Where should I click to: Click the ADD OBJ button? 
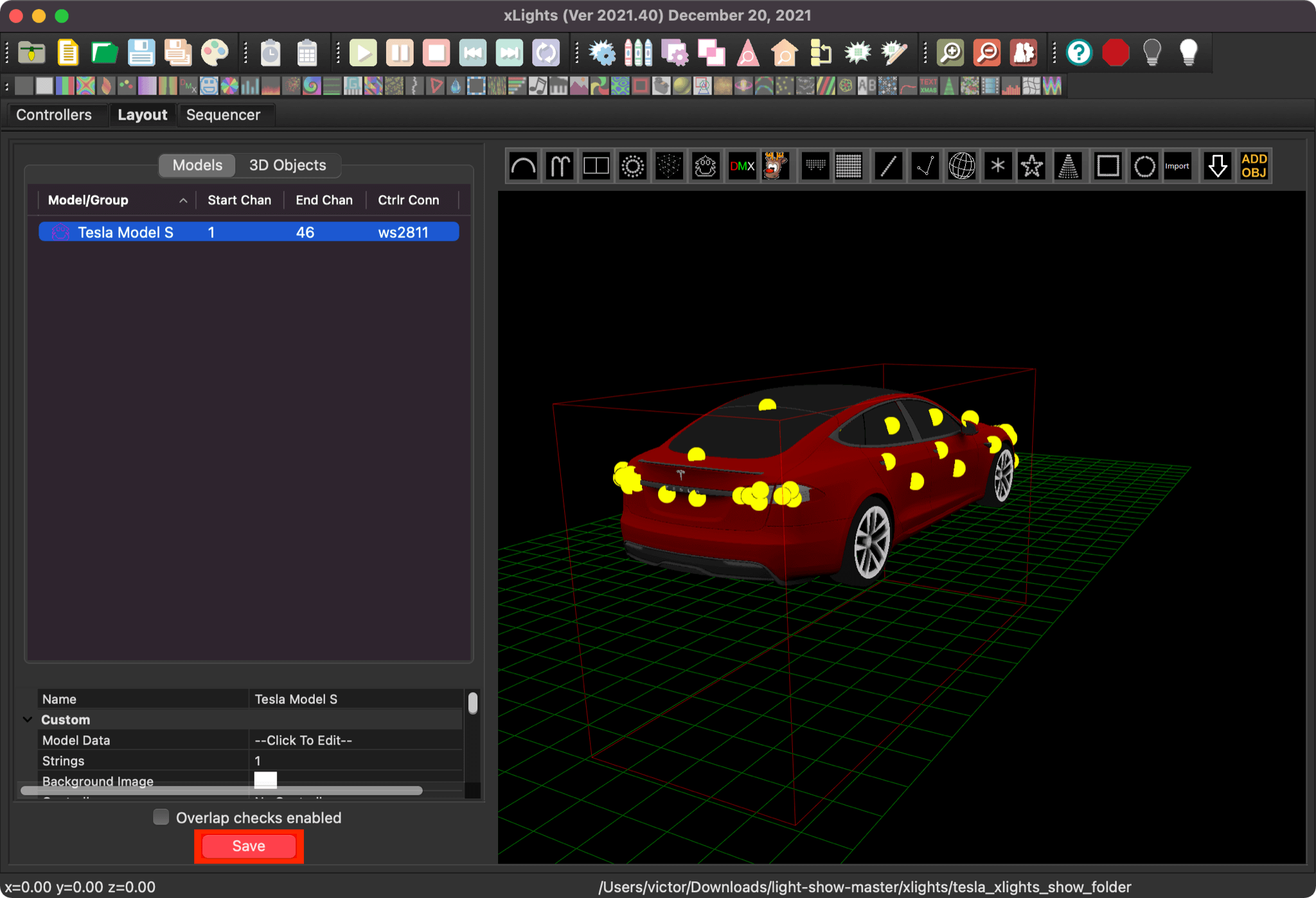pyautogui.click(x=1254, y=166)
